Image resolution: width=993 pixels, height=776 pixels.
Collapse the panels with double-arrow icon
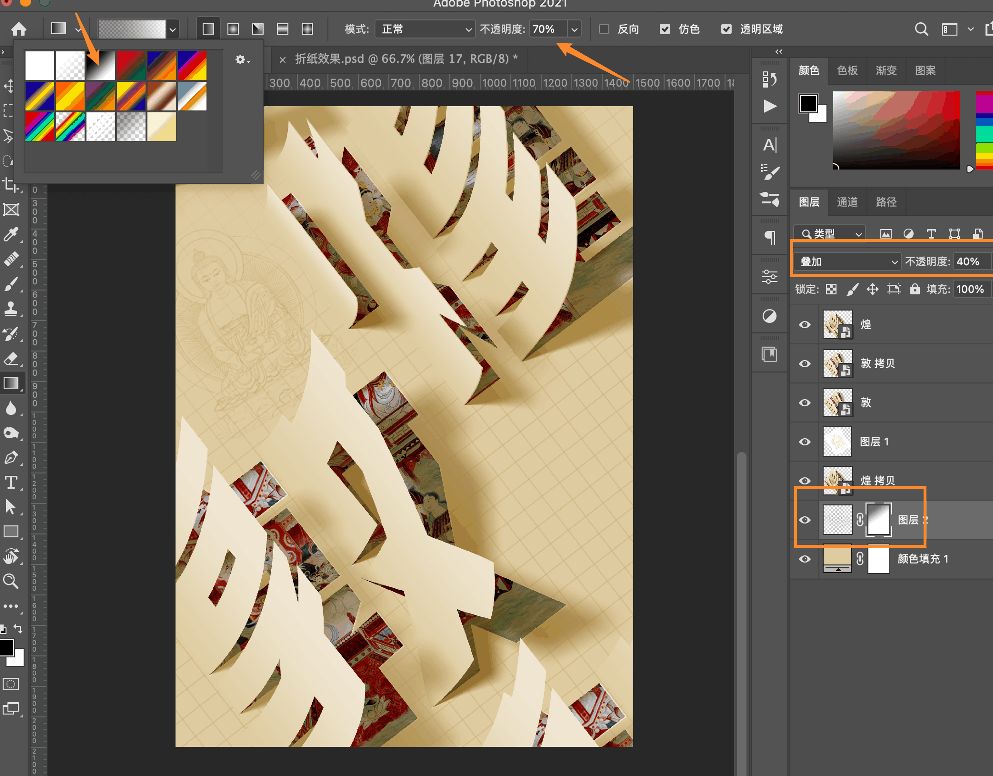pos(779,52)
